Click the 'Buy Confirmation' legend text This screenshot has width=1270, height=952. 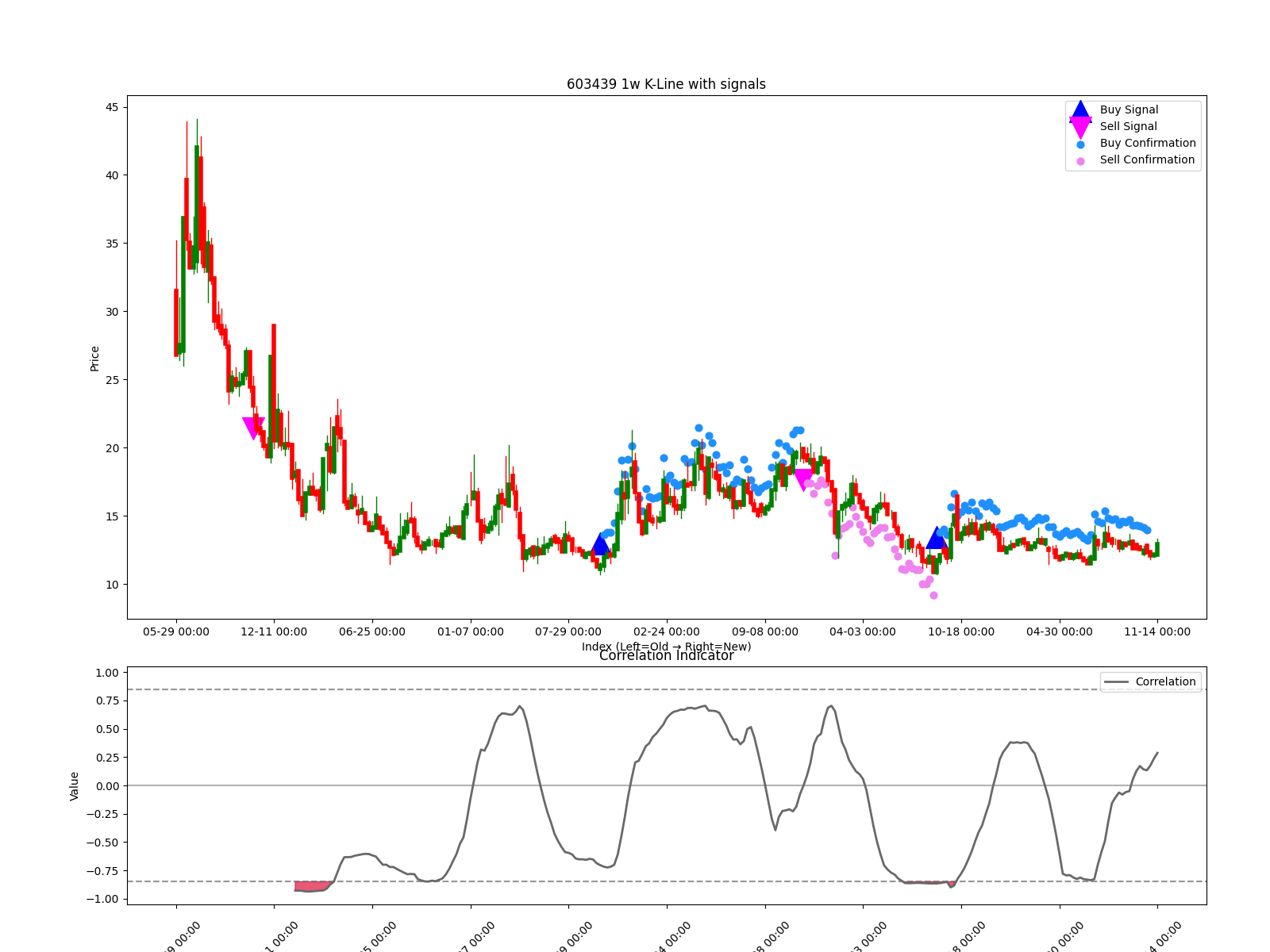1147,144
